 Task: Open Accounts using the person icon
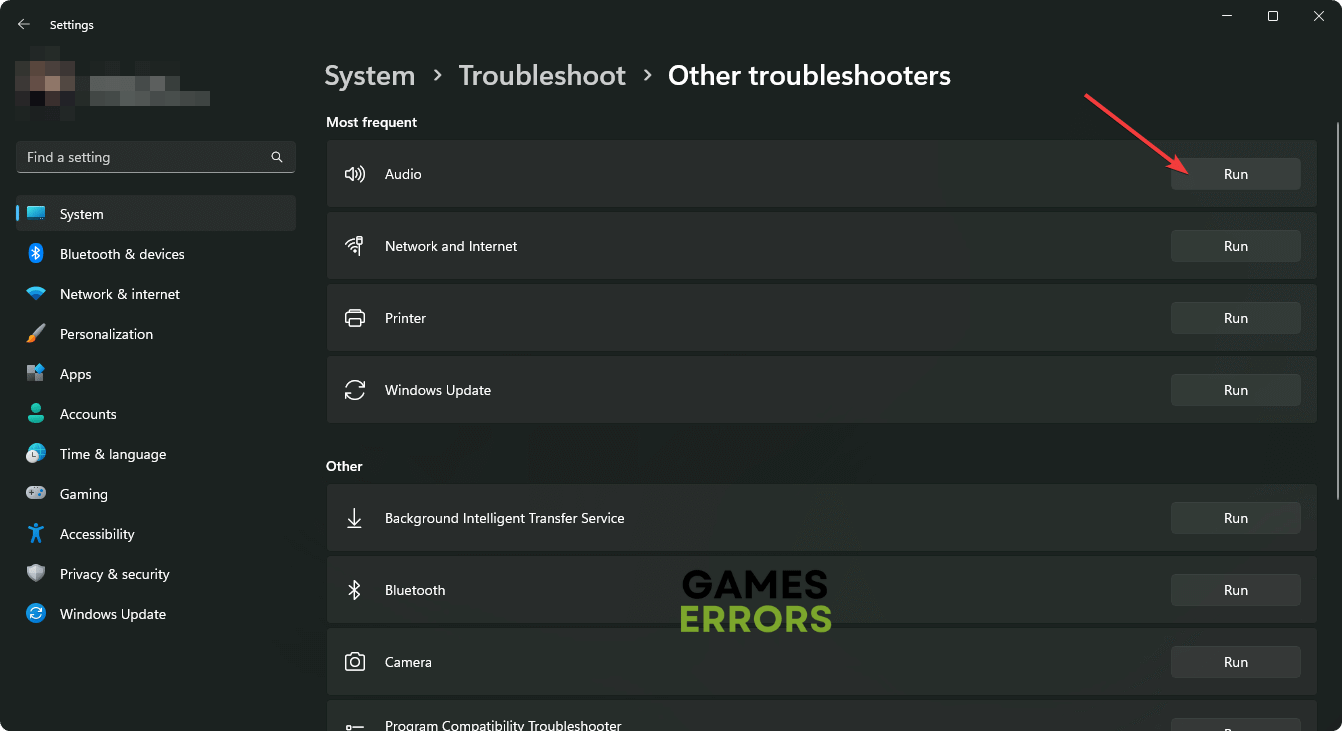tap(36, 414)
